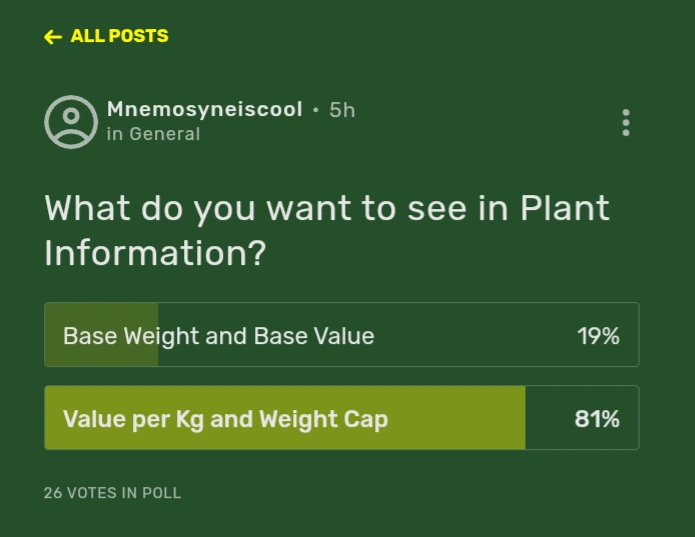Vote for Value per Kg and Weight Cap

[225, 418]
